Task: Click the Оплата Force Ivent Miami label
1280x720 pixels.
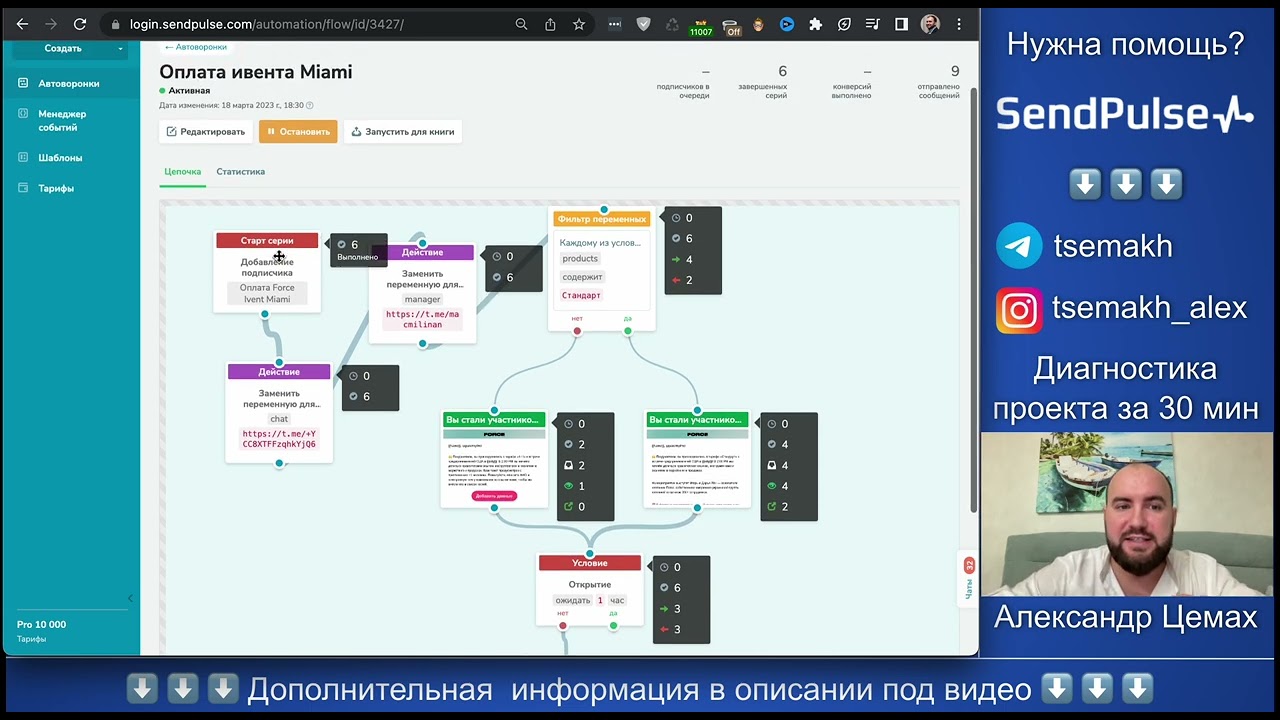Action: (x=267, y=293)
